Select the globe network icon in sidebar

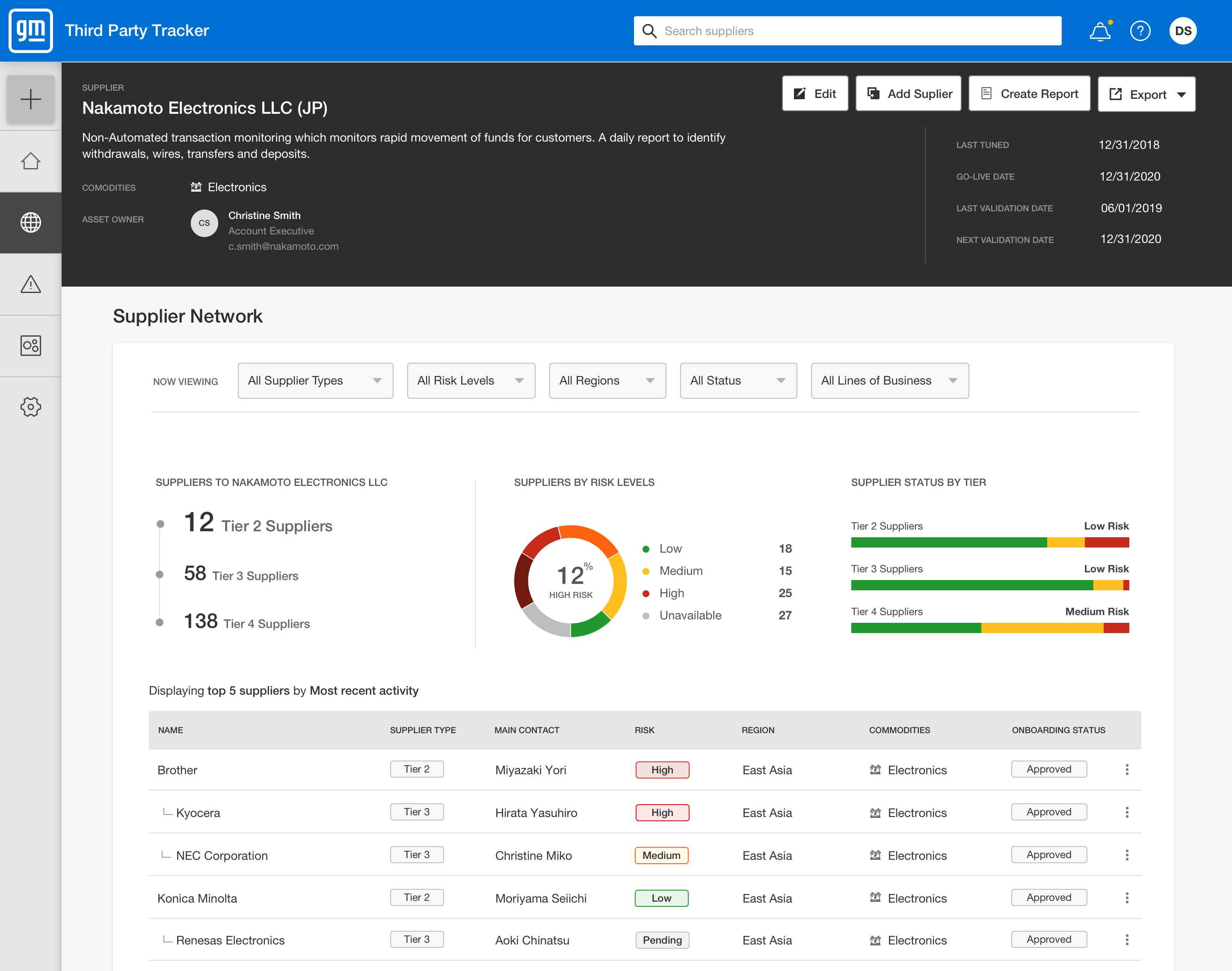31,222
